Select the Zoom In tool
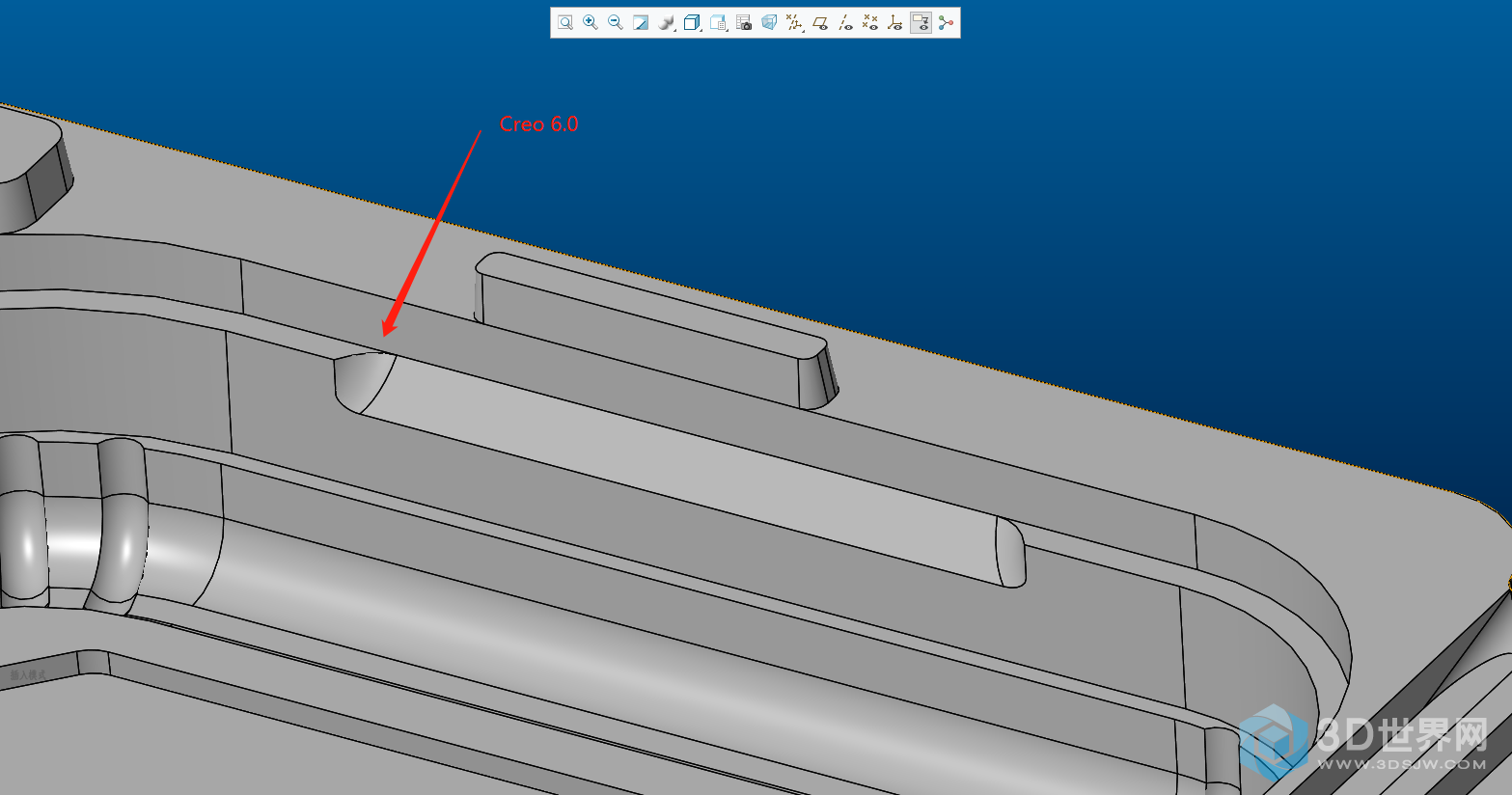Screen dimensions: 1512x795 tap(591, 22)
